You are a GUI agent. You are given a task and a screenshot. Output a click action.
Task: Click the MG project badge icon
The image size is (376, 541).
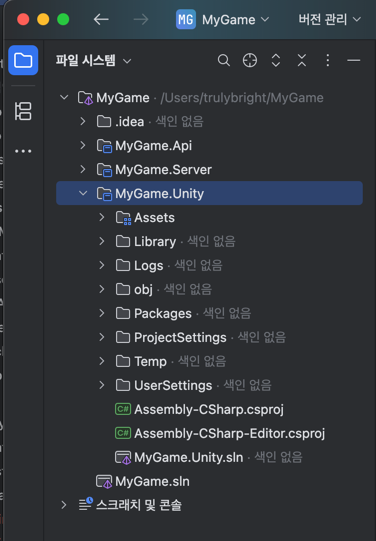[x=186, y=19]
